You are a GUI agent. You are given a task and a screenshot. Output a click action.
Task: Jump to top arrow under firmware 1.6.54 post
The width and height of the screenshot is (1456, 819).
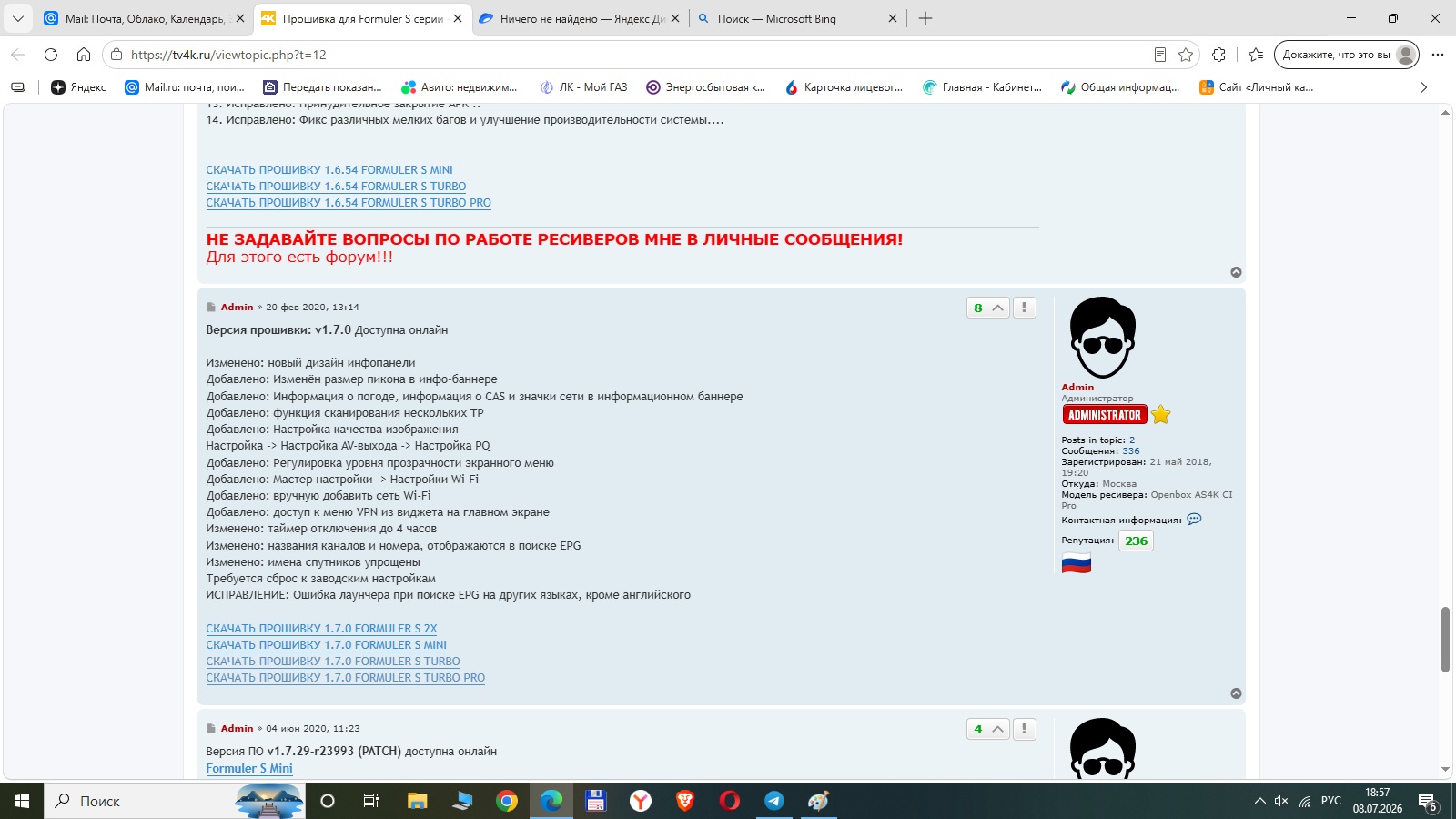(x=1236, y=272)
